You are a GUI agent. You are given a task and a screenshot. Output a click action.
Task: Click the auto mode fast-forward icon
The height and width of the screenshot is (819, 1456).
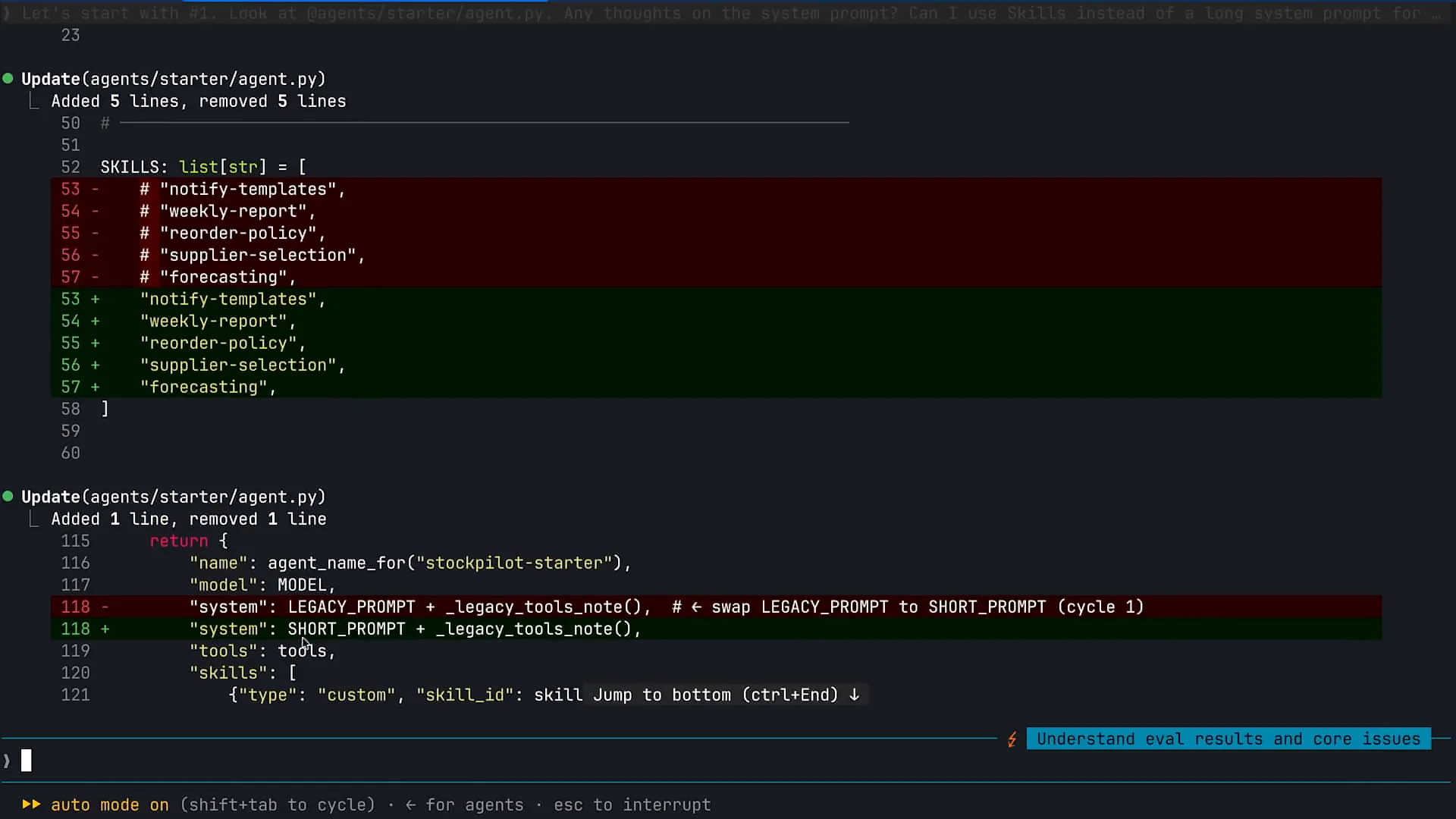point(31,804)
